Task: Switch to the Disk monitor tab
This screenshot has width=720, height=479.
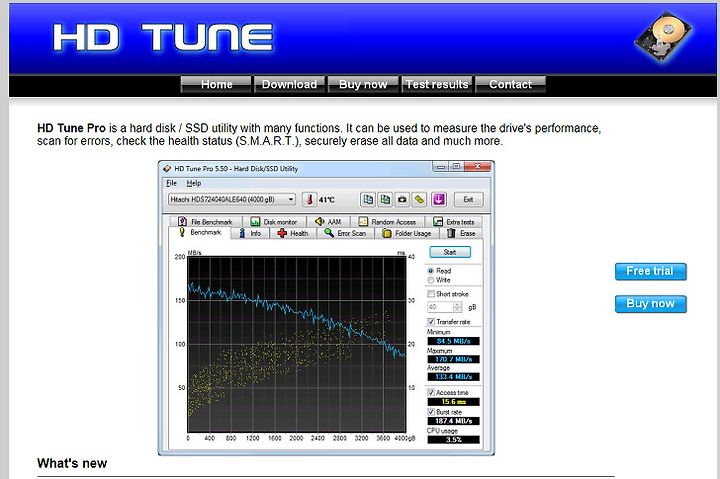Action: tap(274, 221)
